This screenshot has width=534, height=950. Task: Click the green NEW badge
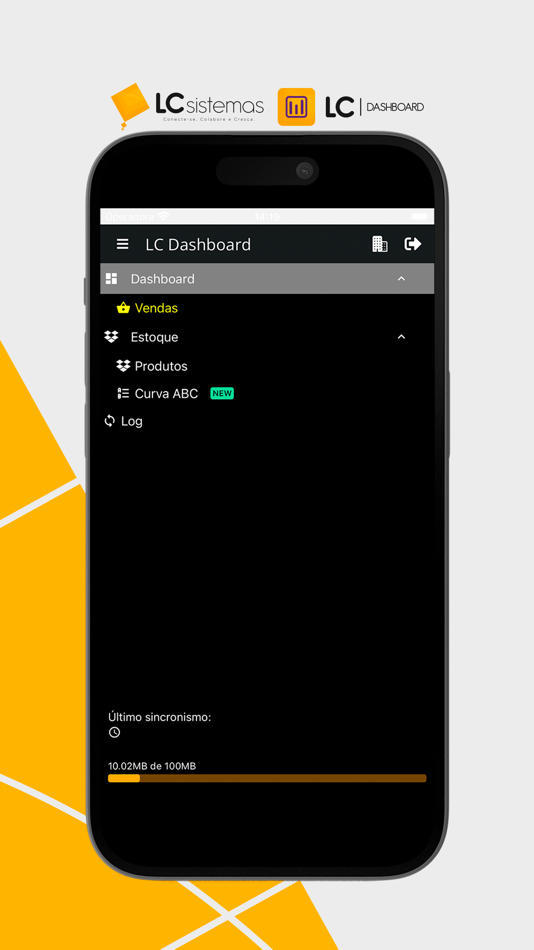(x=222, y=393)
